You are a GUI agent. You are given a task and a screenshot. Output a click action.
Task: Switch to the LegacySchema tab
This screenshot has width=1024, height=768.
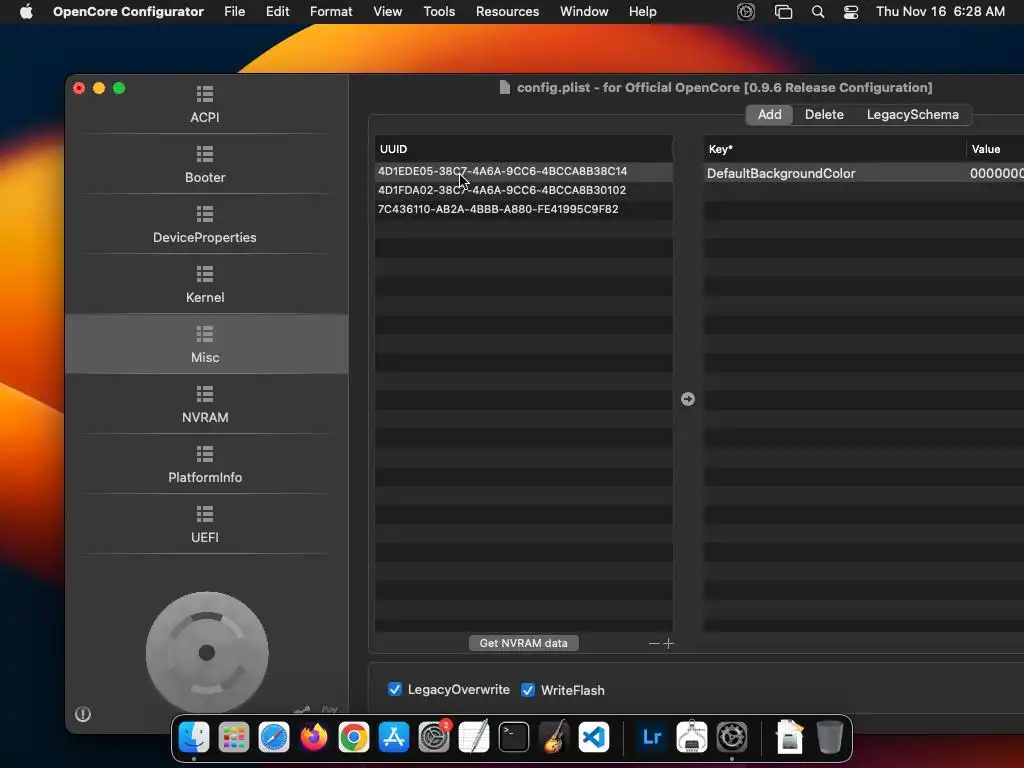(x=912, y=114)
